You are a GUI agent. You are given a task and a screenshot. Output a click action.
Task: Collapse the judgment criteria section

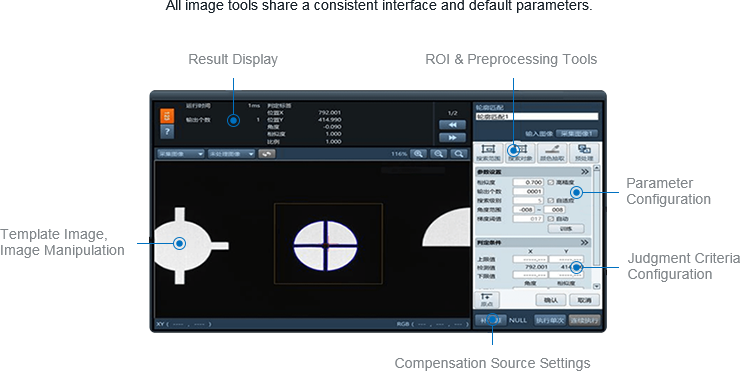click(x=585, y=242)
